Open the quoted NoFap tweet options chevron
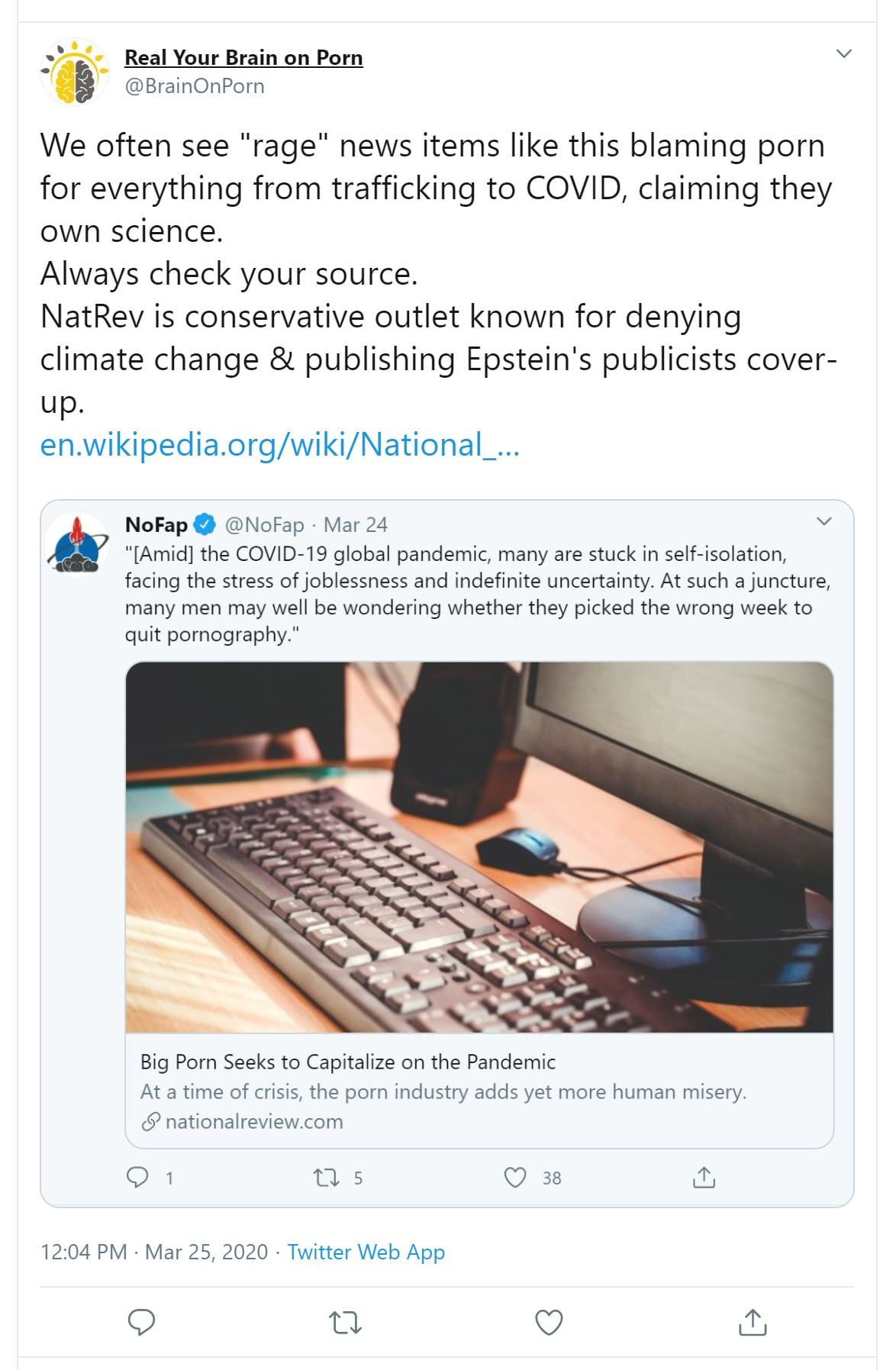 pos(823,521)
